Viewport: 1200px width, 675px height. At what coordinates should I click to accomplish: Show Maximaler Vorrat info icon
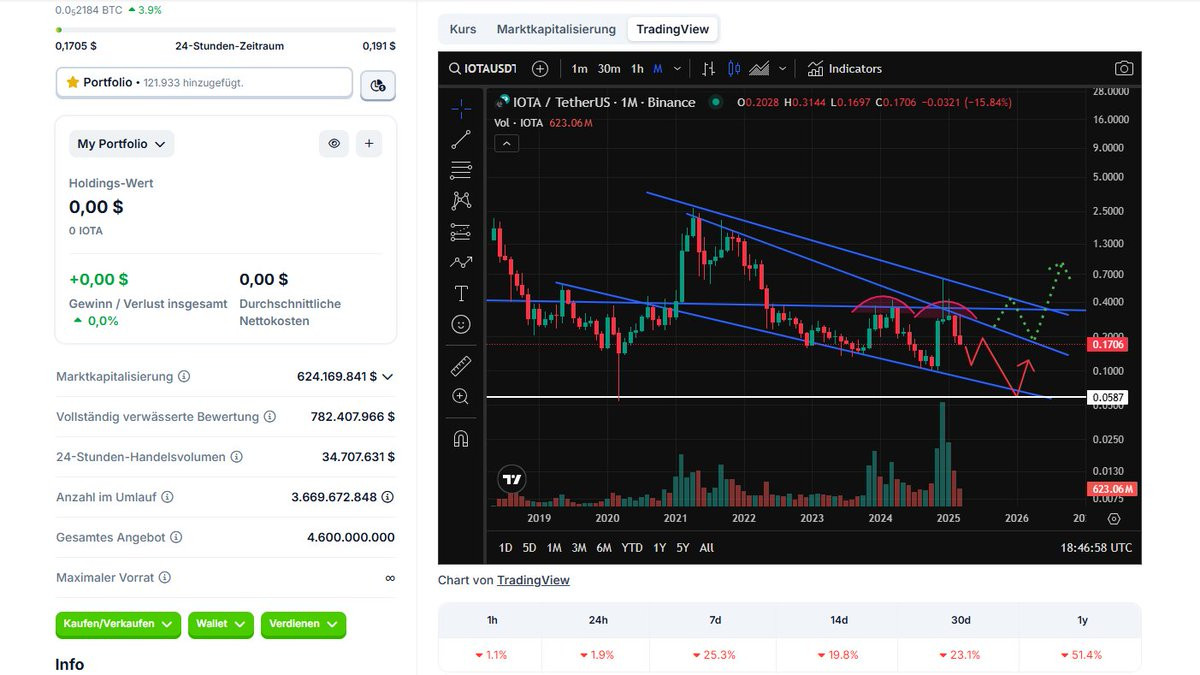click(165, 577)
